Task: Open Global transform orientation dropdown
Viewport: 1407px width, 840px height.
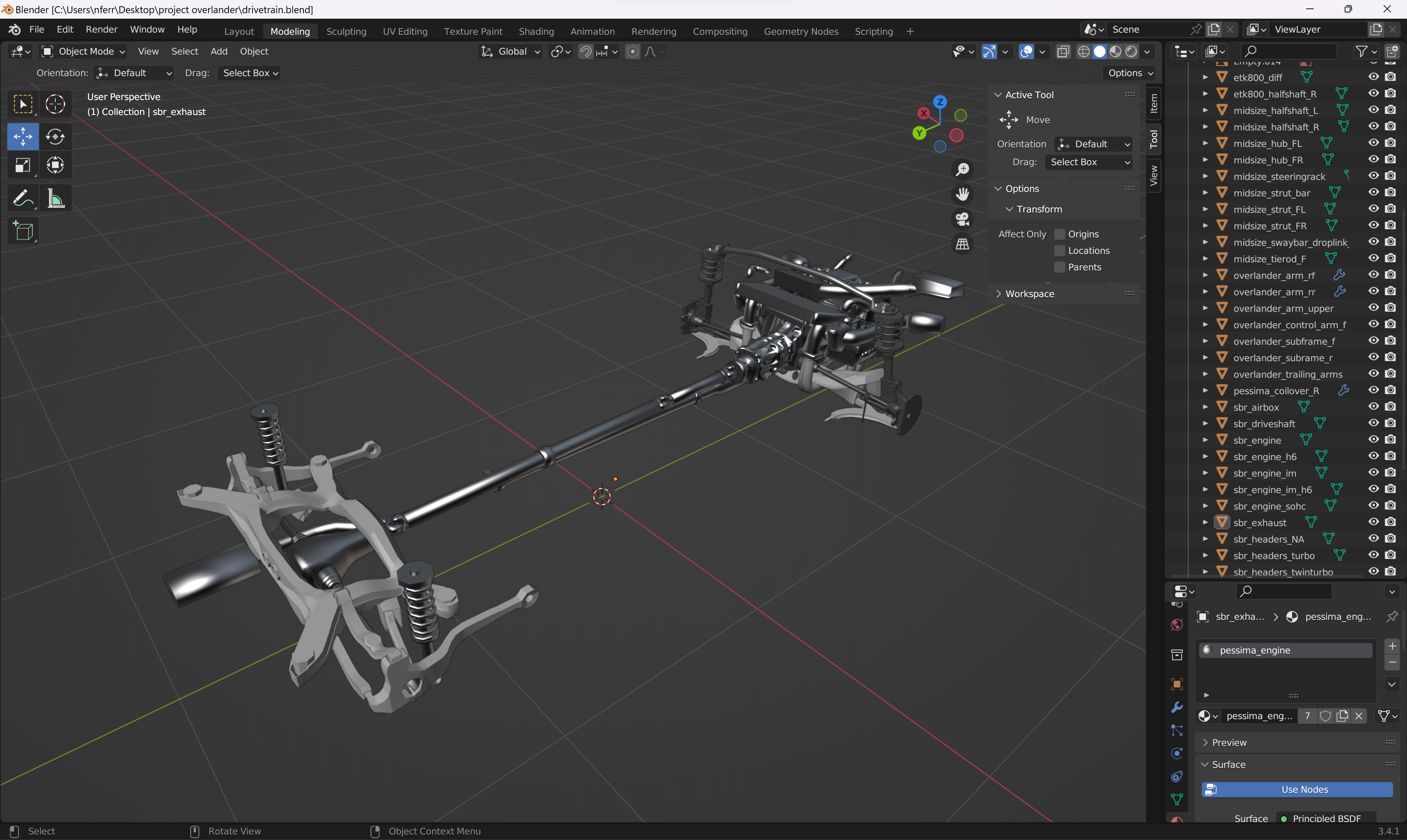Action: (x=511, y=52)
